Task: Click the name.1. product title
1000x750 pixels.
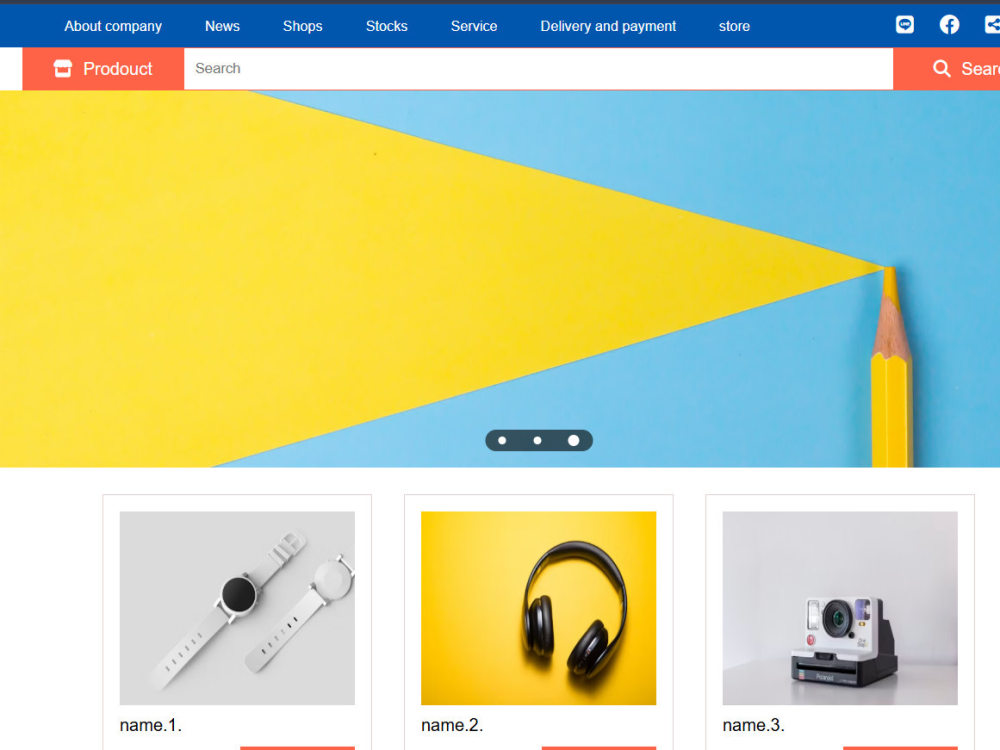Action: point(151,725)
